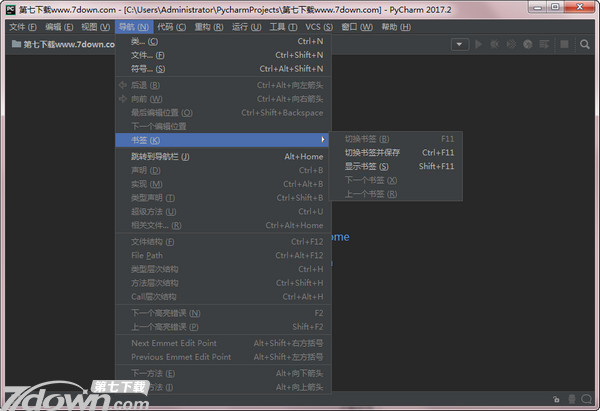Viewport: 600px width, 411px height.
Task: Toggle the read-only lock icon in status bar
Action: tap(556, 399)
